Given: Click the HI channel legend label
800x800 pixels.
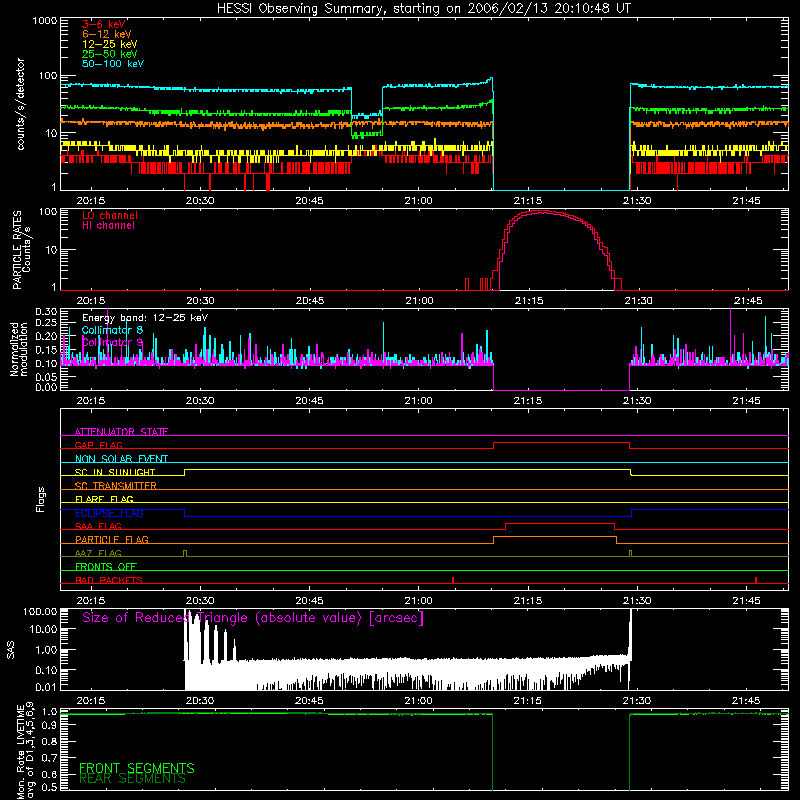Looking at the screenshot, I should pyautogui.click(x=108, y=226).
